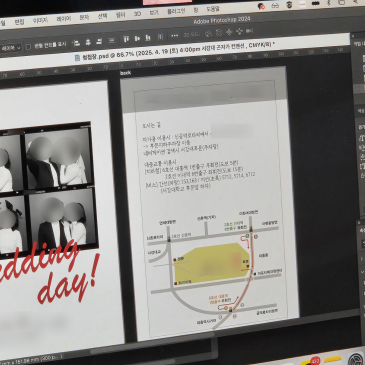Open the three-dots more align options
This screenshot has width=365, height=365.
(175, 36)
